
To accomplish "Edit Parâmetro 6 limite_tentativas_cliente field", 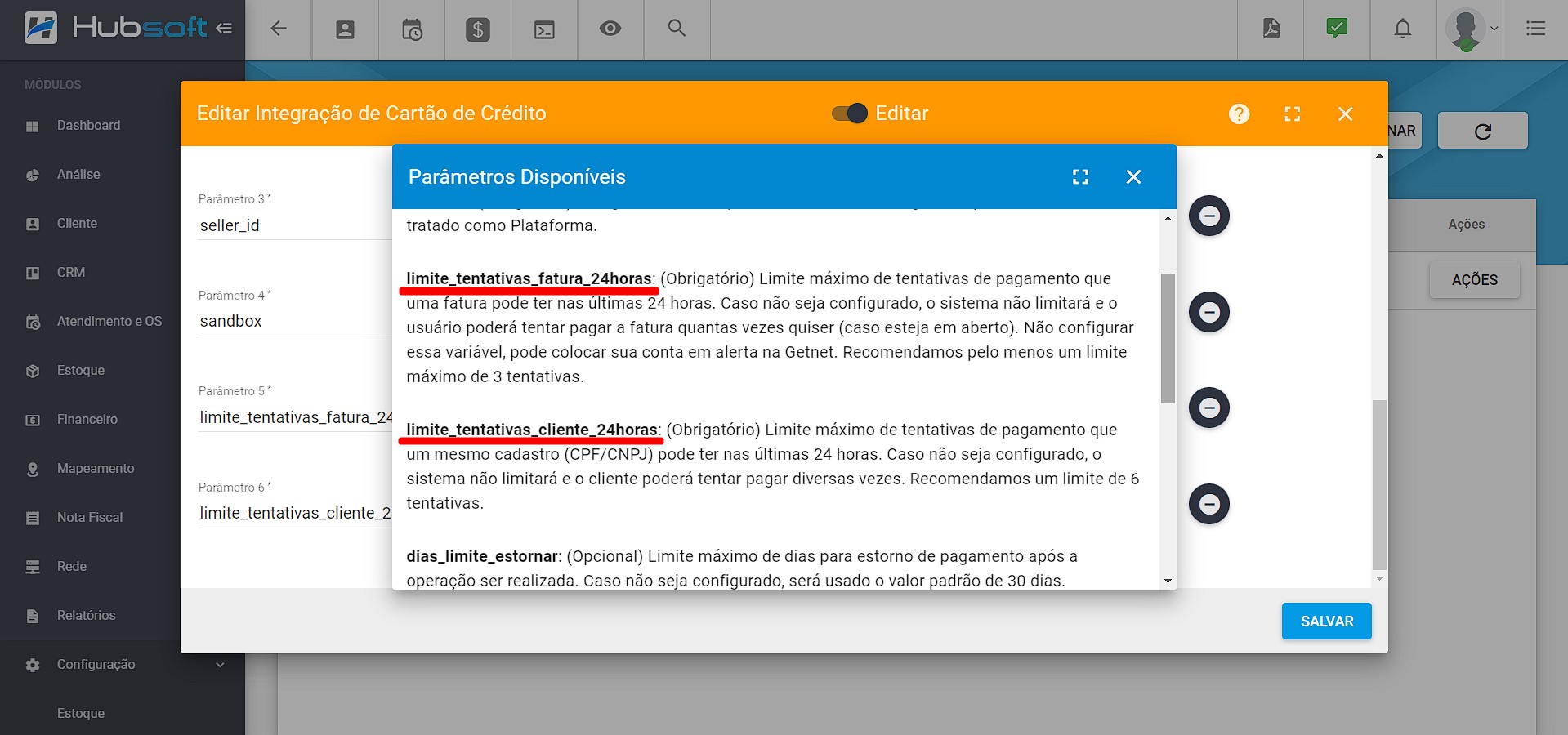I will coord(295,513).
